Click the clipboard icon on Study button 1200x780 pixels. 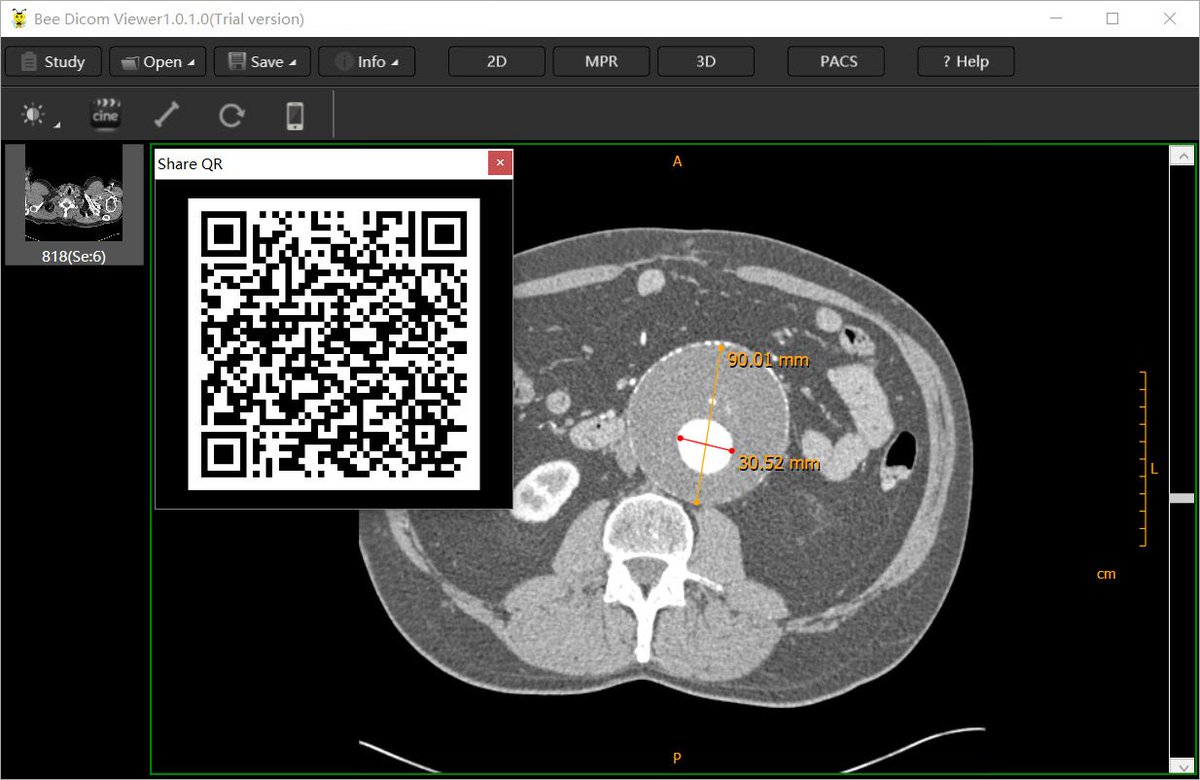29,62
